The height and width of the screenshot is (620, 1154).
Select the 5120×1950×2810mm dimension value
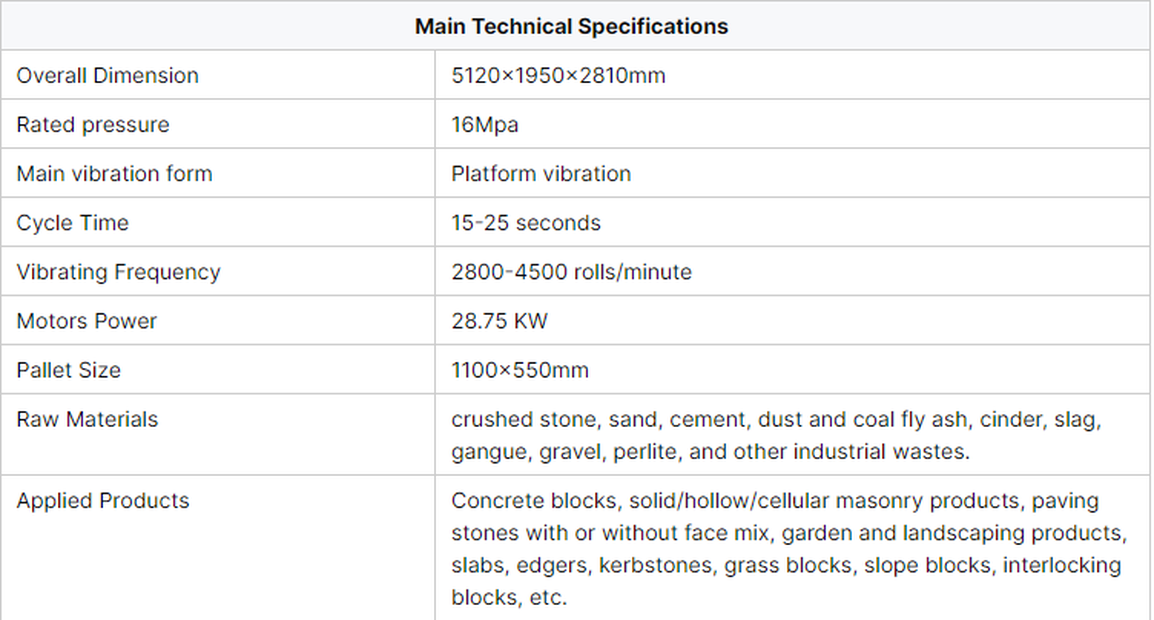point(558,76)
